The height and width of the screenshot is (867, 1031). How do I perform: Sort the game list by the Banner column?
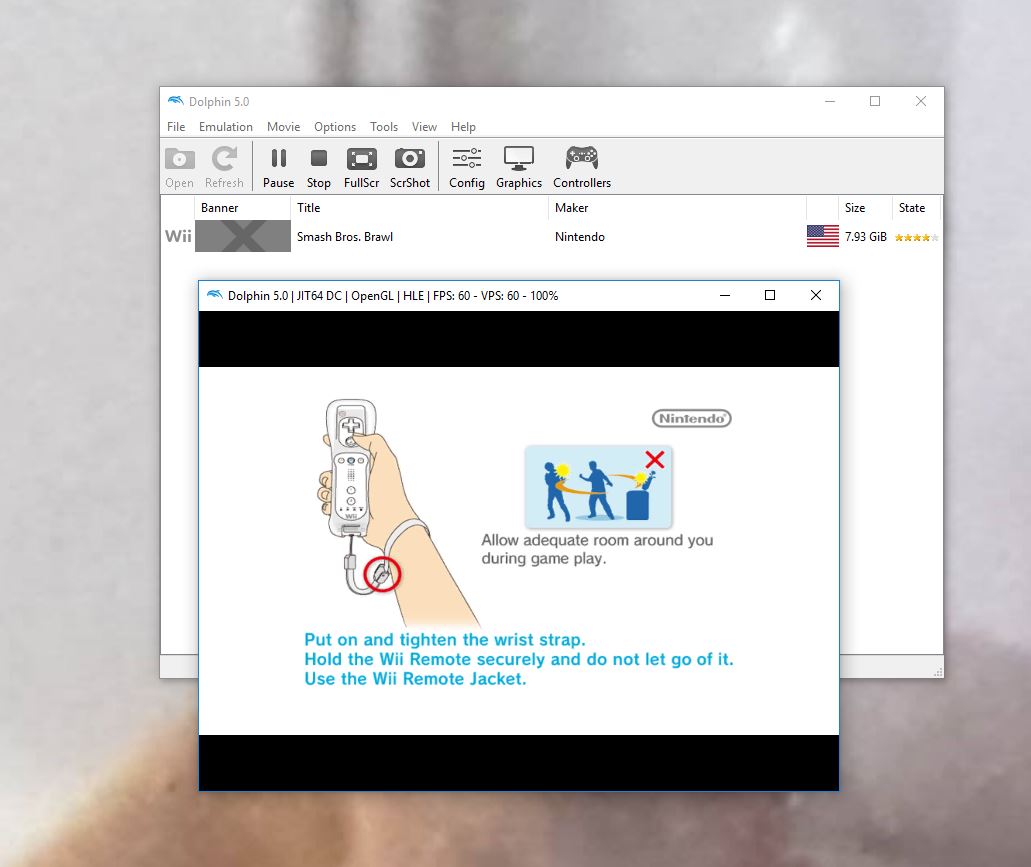click(242, 208)
